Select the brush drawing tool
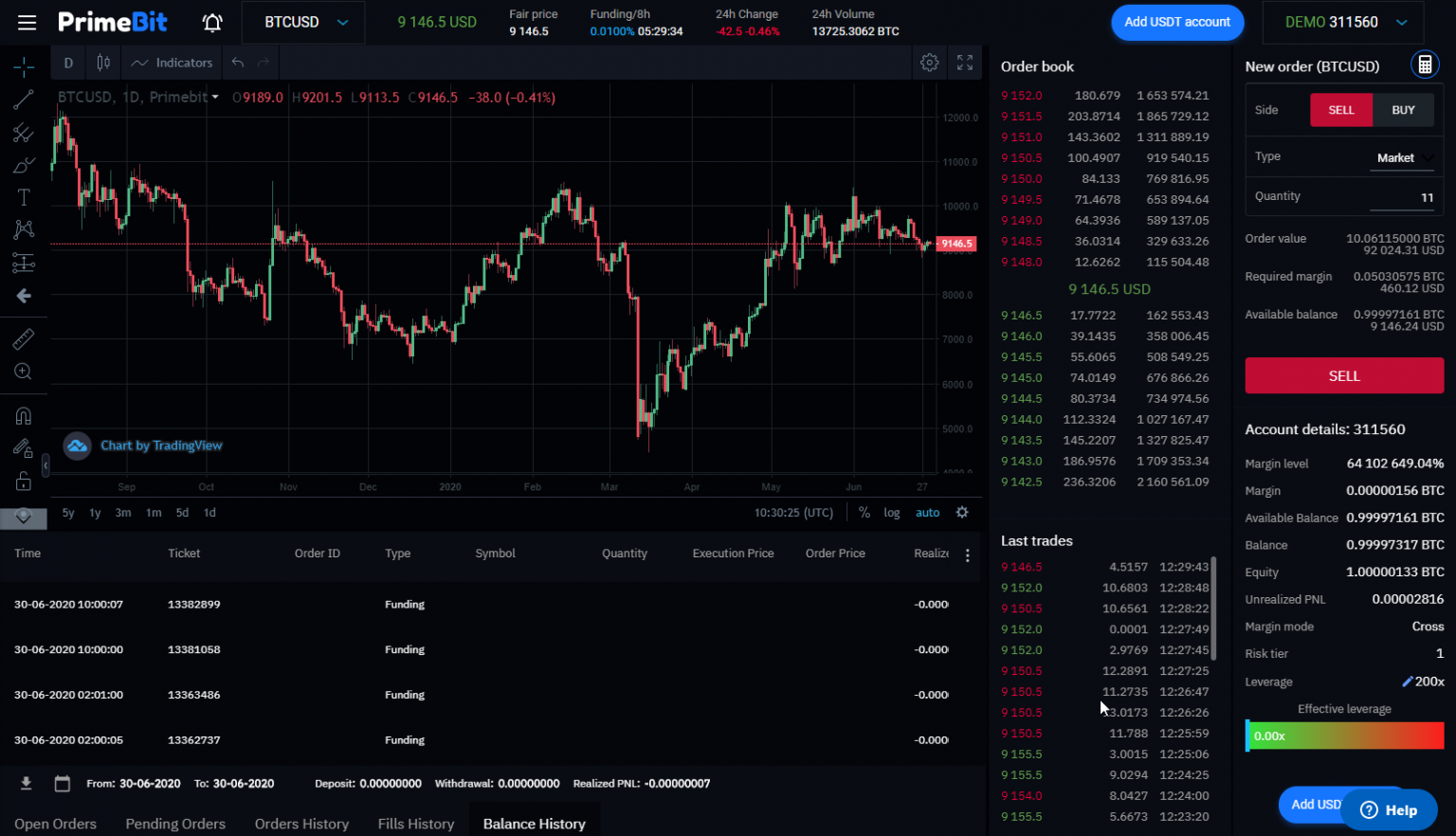The height and width of the screenshot is (836, 1456). [24, 165]
